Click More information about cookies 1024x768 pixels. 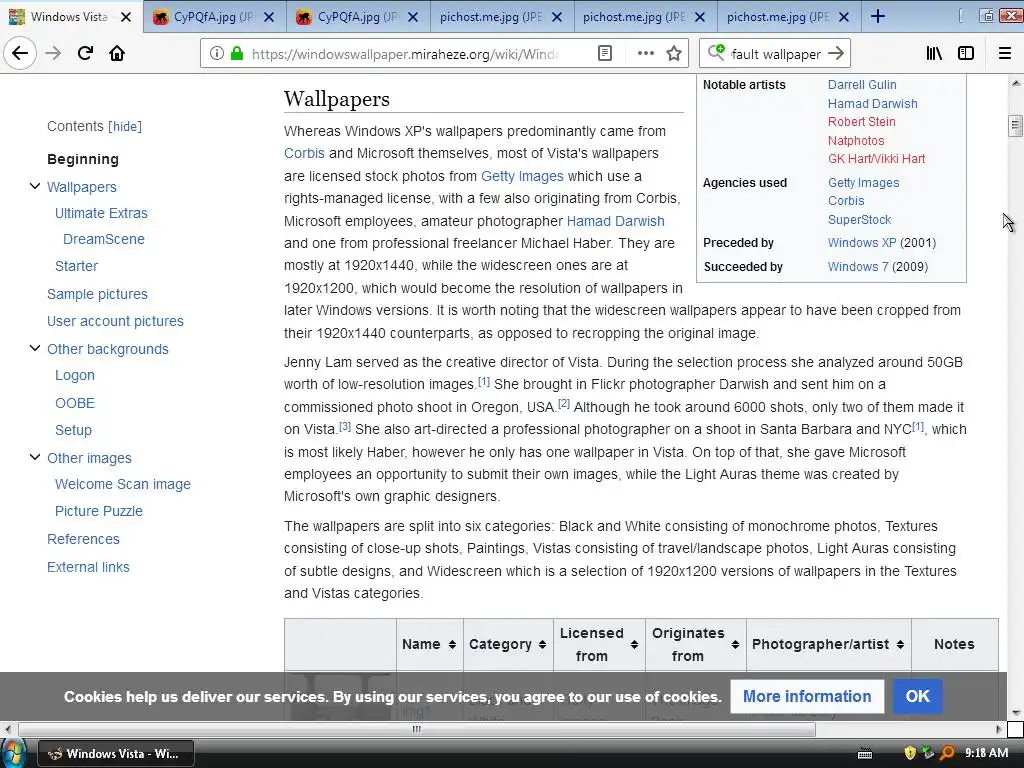[807, 697]
